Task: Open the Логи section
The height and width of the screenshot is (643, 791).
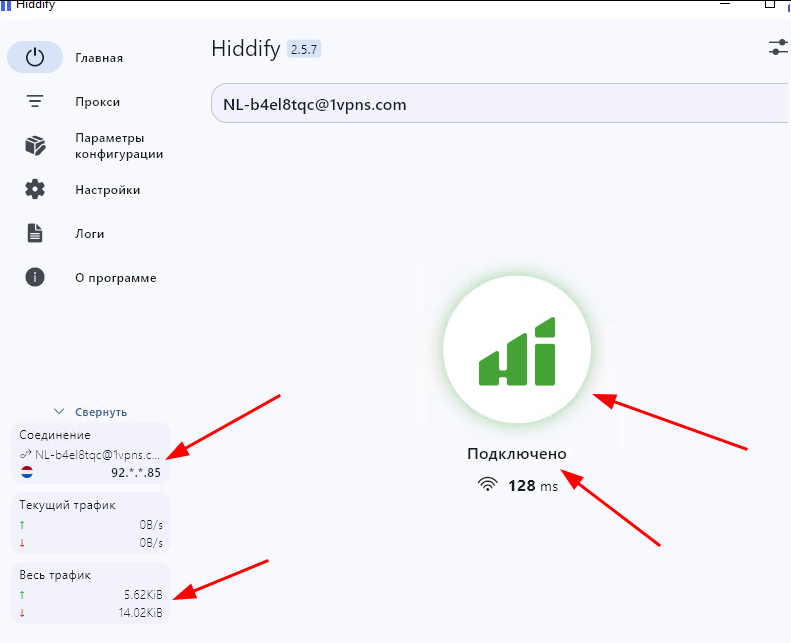Action: 89,234
